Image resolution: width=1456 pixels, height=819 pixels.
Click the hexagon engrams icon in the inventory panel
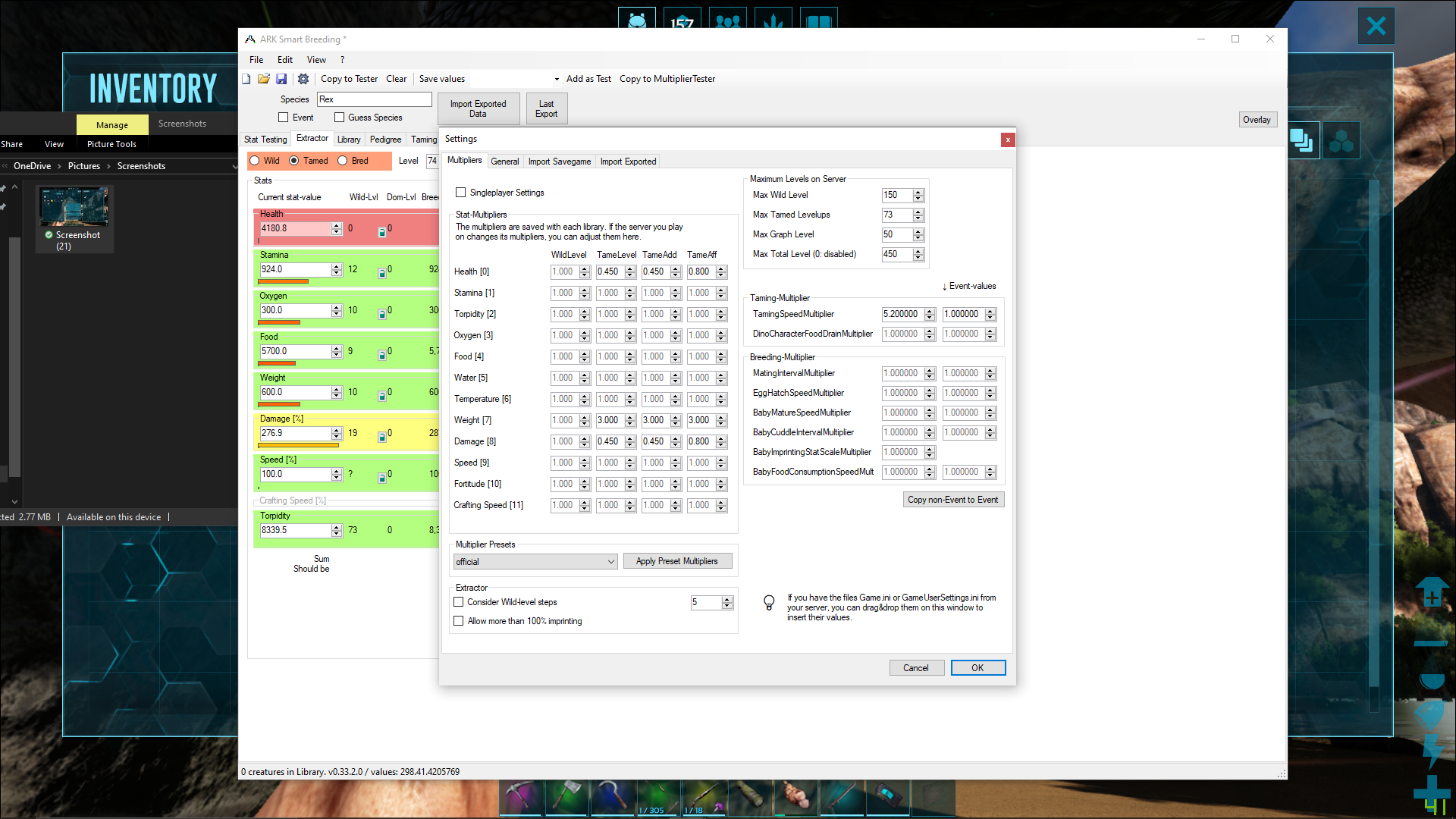pos(1341,140)
